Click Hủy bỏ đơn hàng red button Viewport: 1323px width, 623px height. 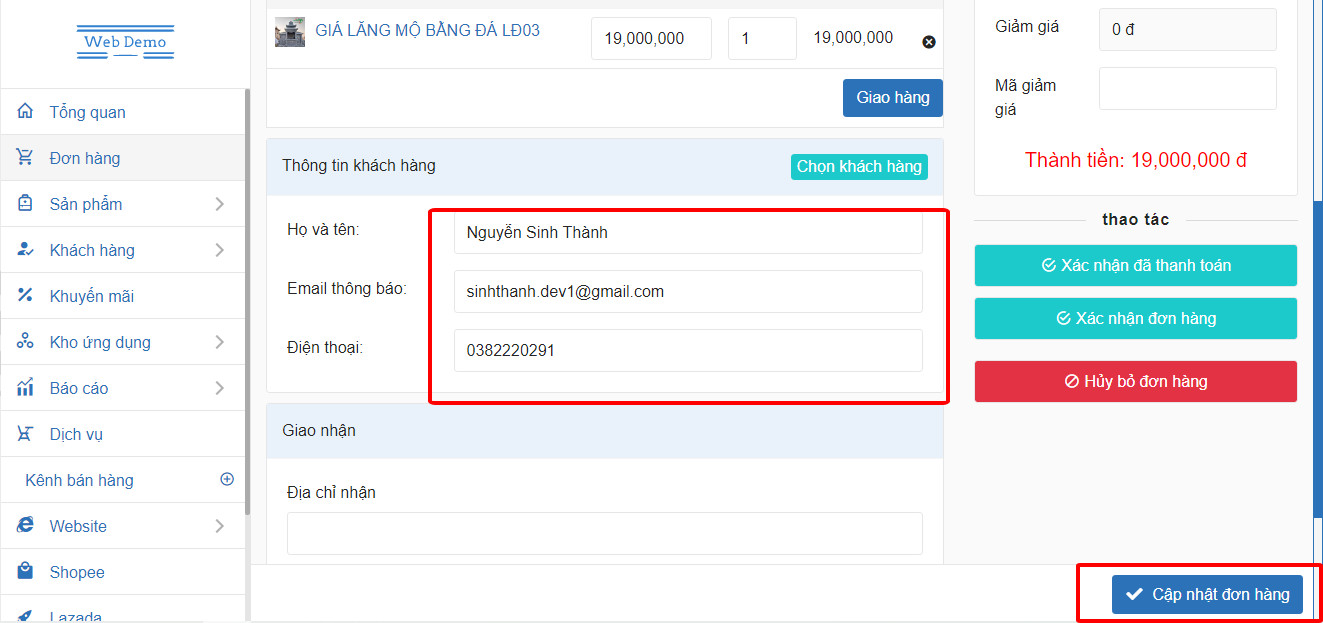1135,381
